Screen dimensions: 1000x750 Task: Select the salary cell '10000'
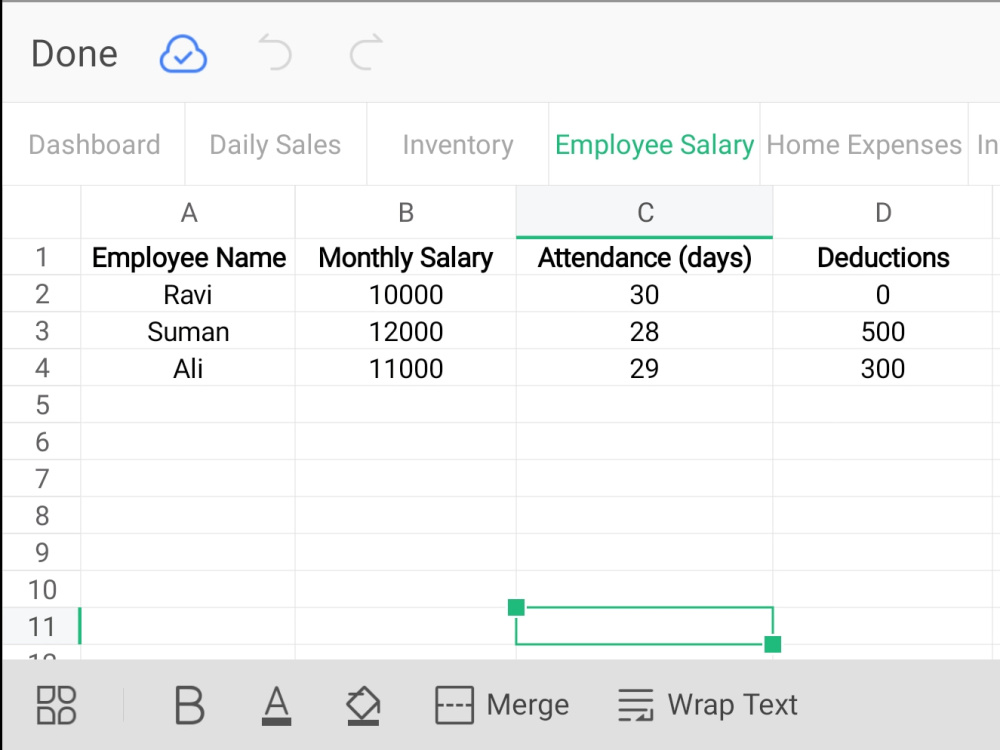406,294
